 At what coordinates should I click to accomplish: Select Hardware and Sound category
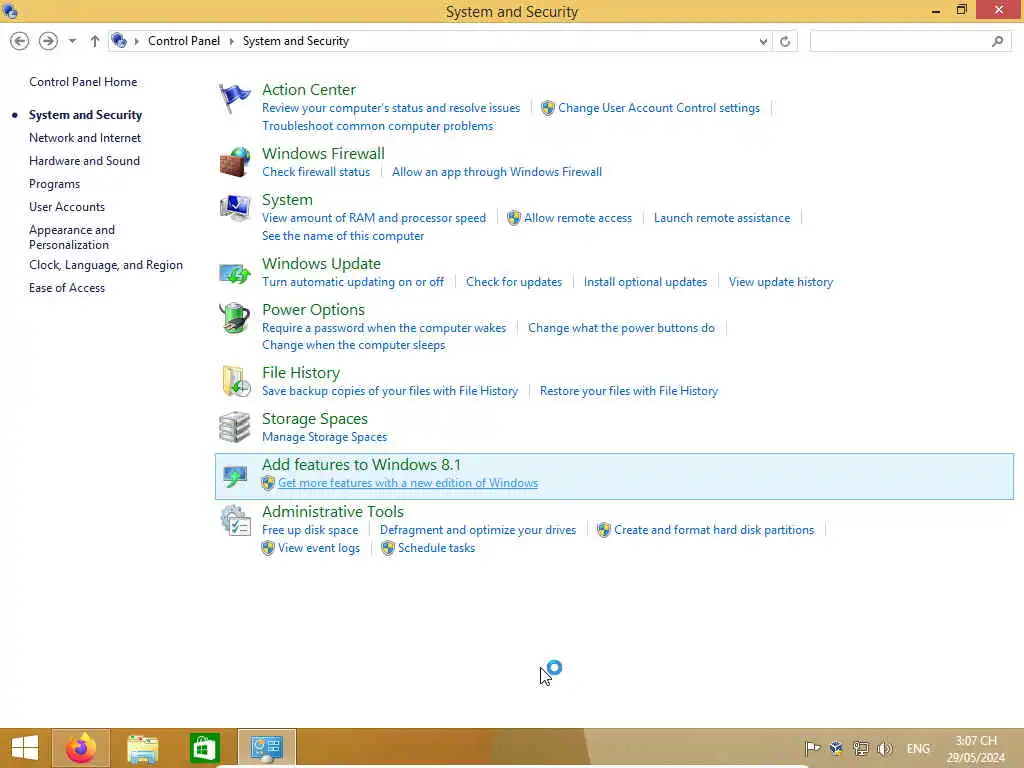[x=84, y=161]
